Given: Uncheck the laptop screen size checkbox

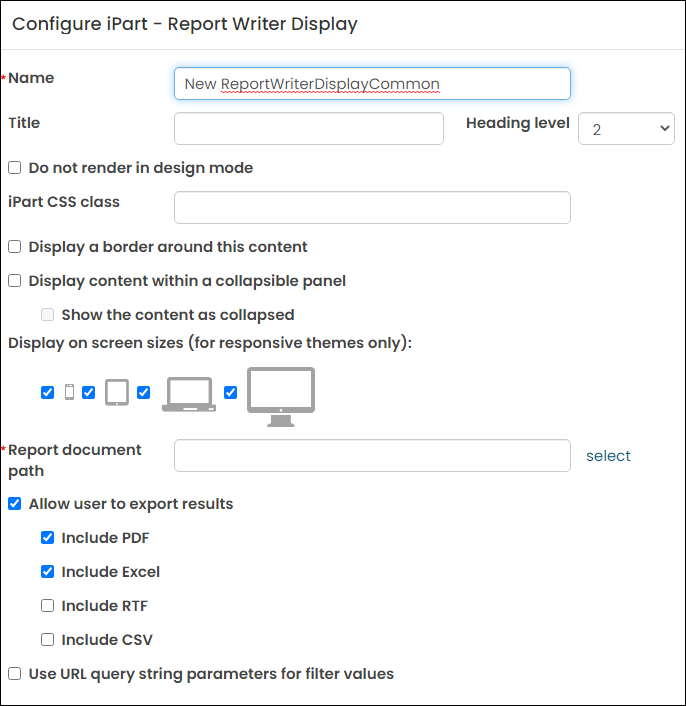Looking at the screenshot, I should pyautogui.click(x=144, y=393).
